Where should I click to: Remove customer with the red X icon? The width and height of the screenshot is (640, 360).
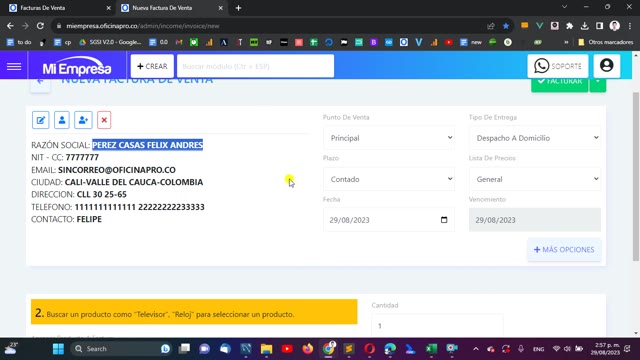pyautogui.click(x=104, y=120)
